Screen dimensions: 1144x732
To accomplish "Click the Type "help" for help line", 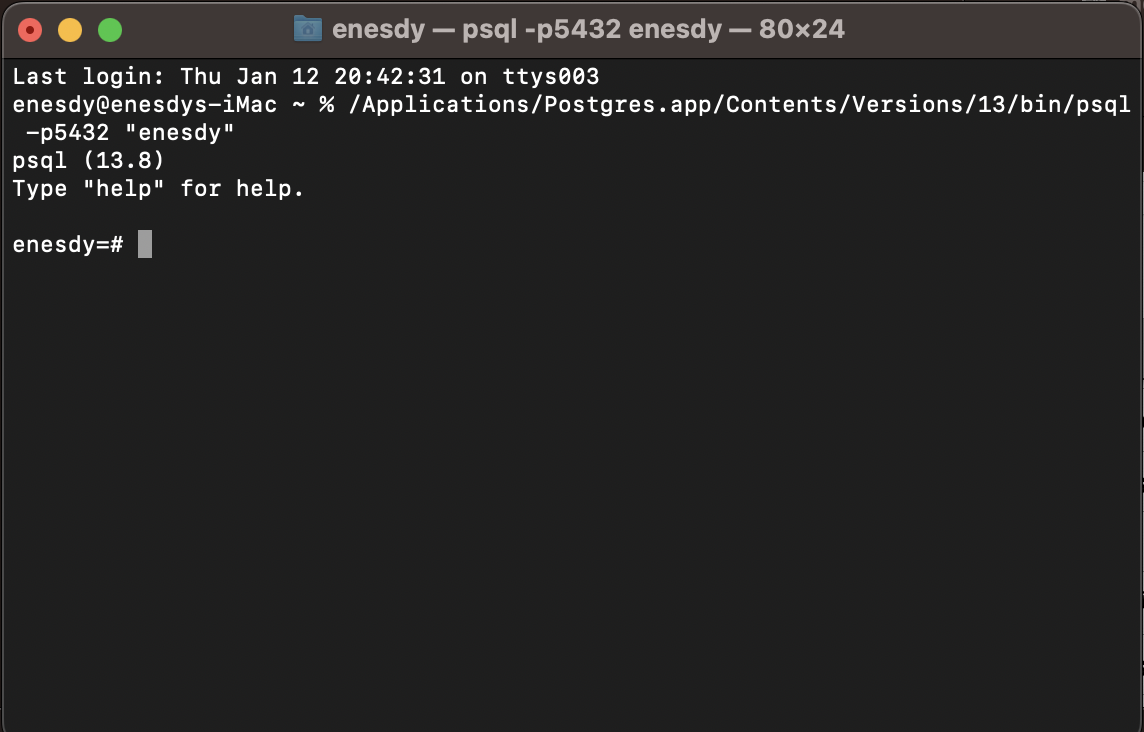I will click(155, 188).
